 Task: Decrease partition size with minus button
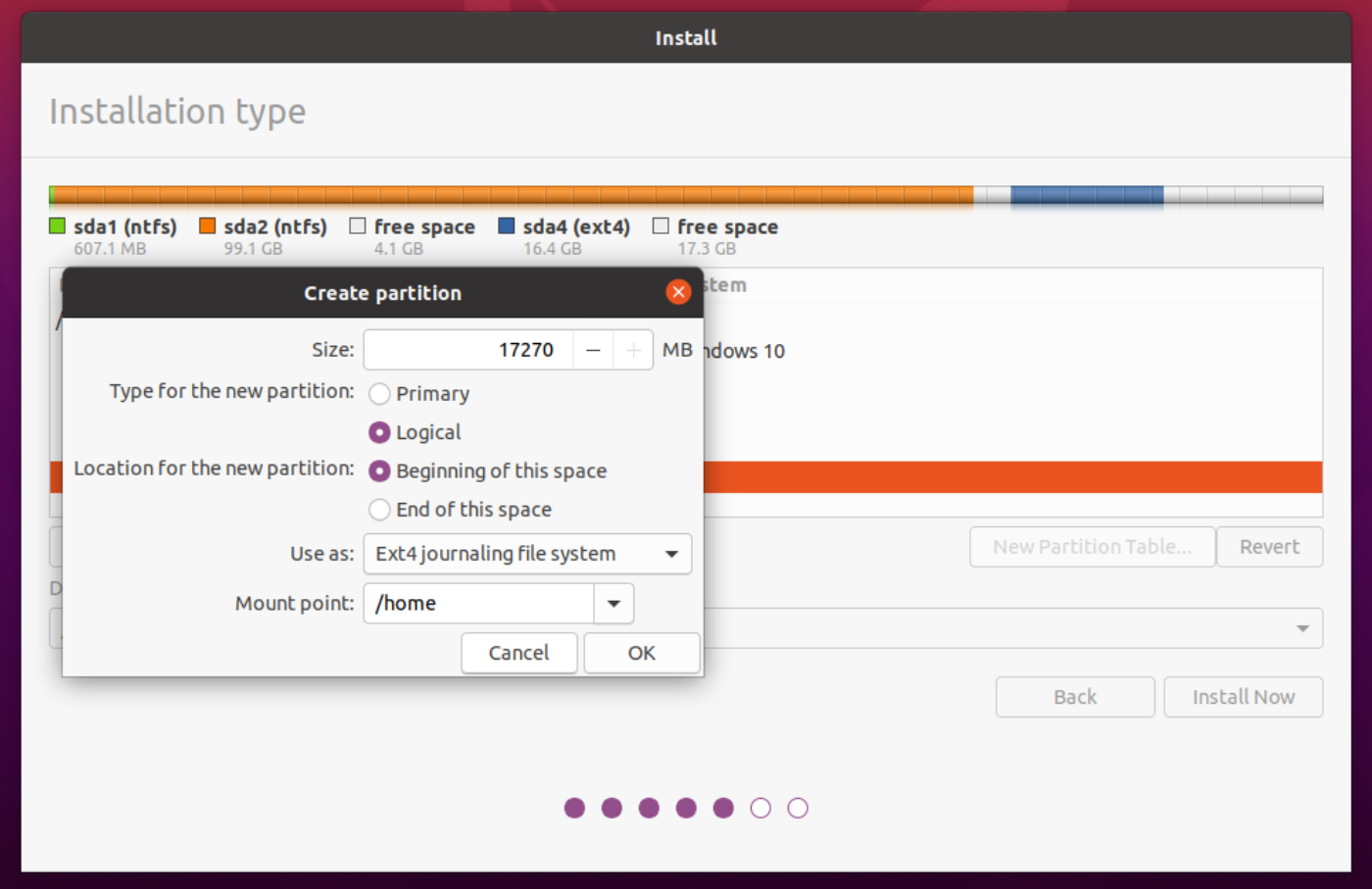point(593,350)
